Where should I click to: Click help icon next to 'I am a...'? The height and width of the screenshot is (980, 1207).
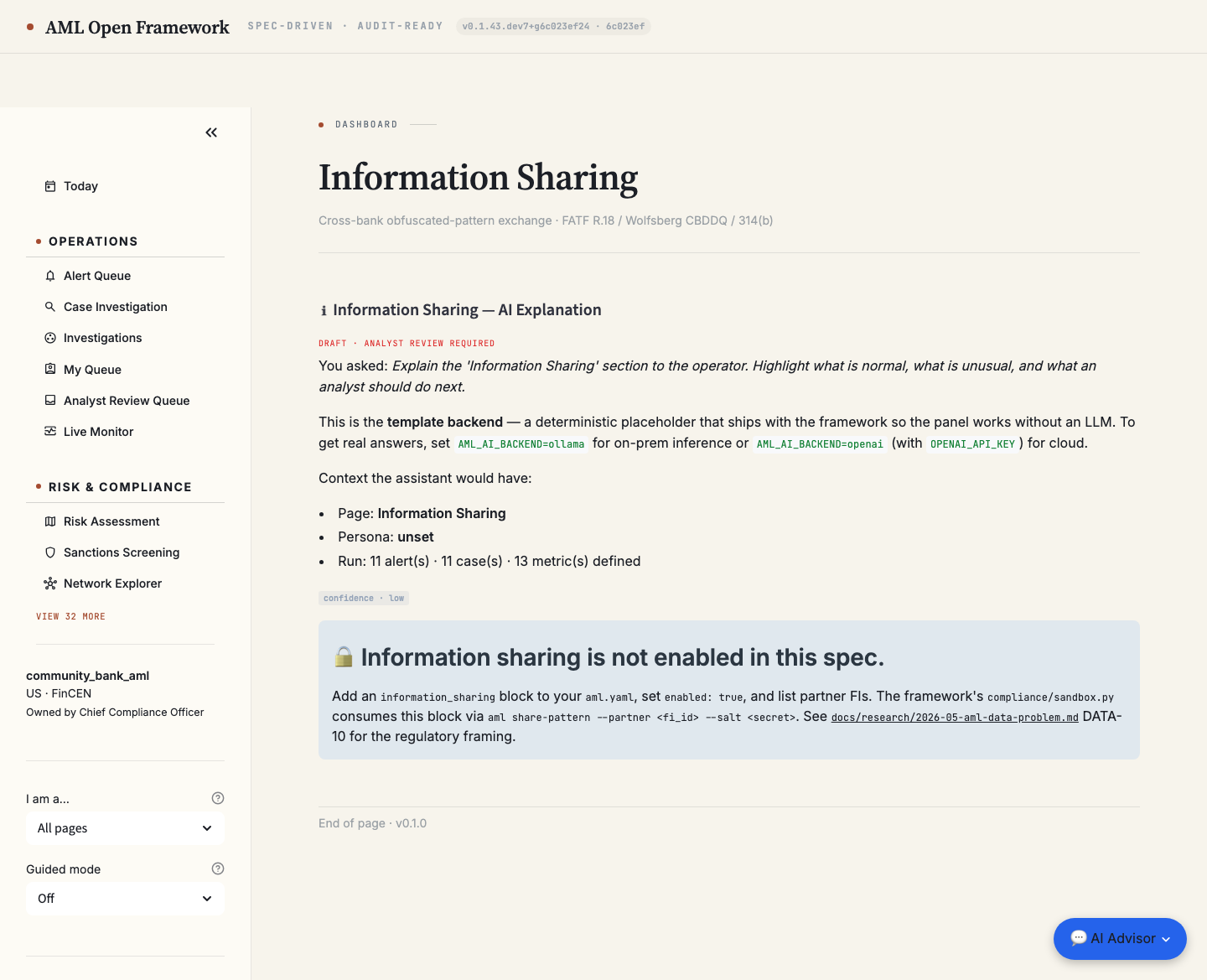(x=218, y=798)
